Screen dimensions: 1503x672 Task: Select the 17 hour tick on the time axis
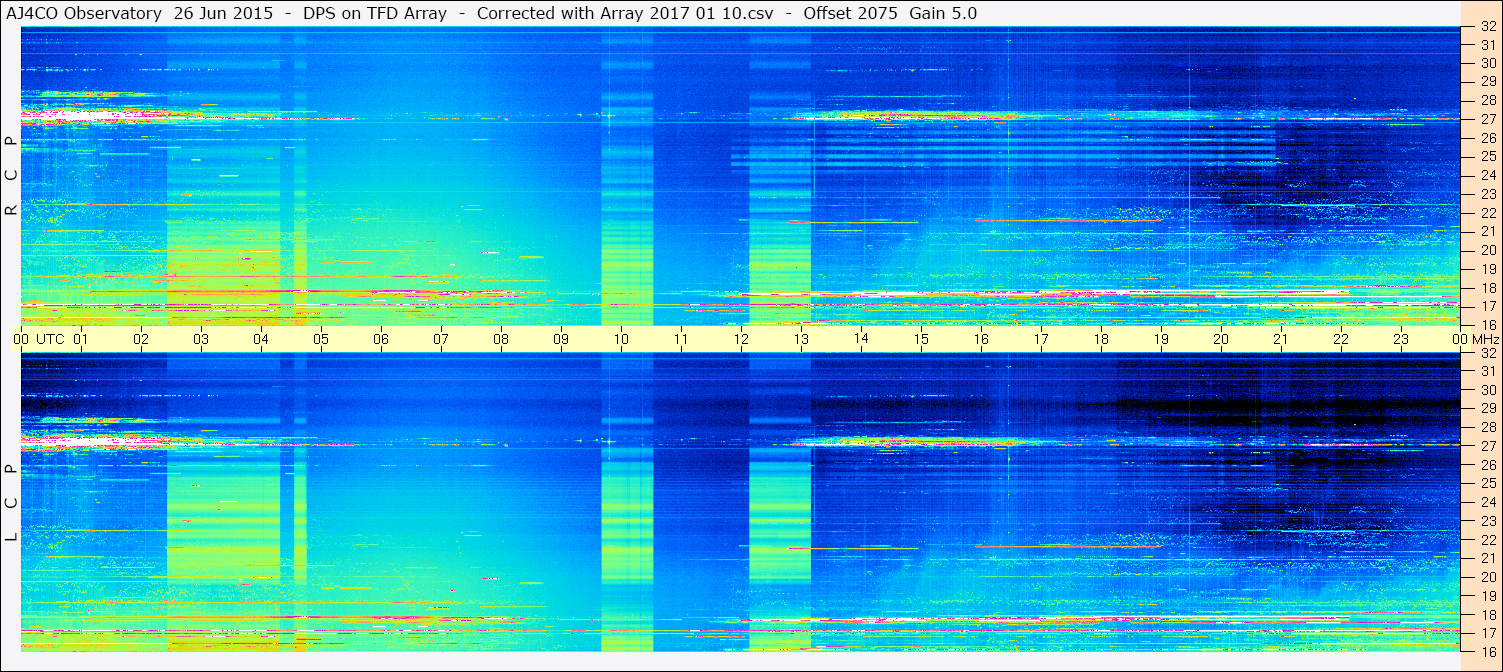pyautogui.click(x=1041, y=339)
